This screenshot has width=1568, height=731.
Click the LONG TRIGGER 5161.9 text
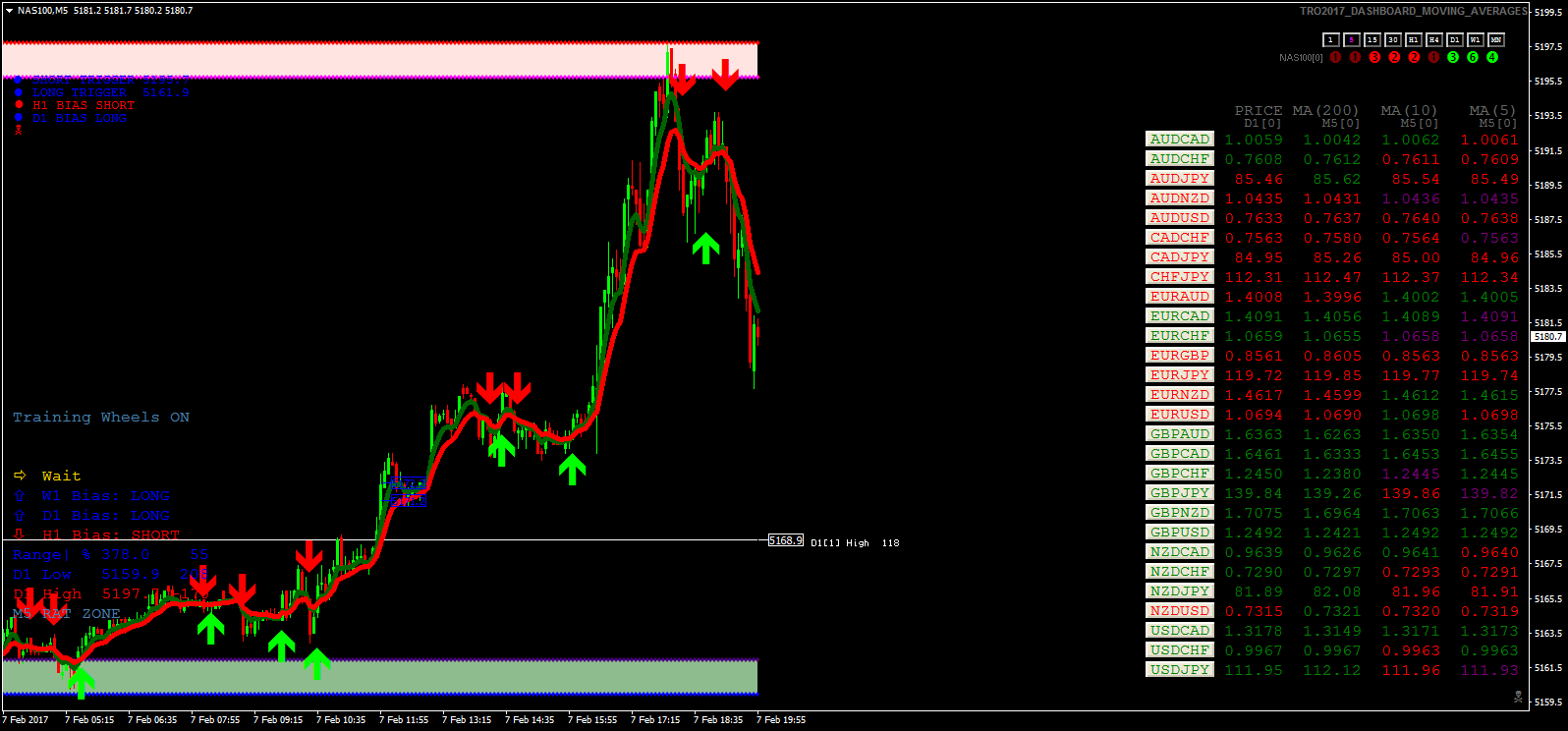tap(111, 92)
